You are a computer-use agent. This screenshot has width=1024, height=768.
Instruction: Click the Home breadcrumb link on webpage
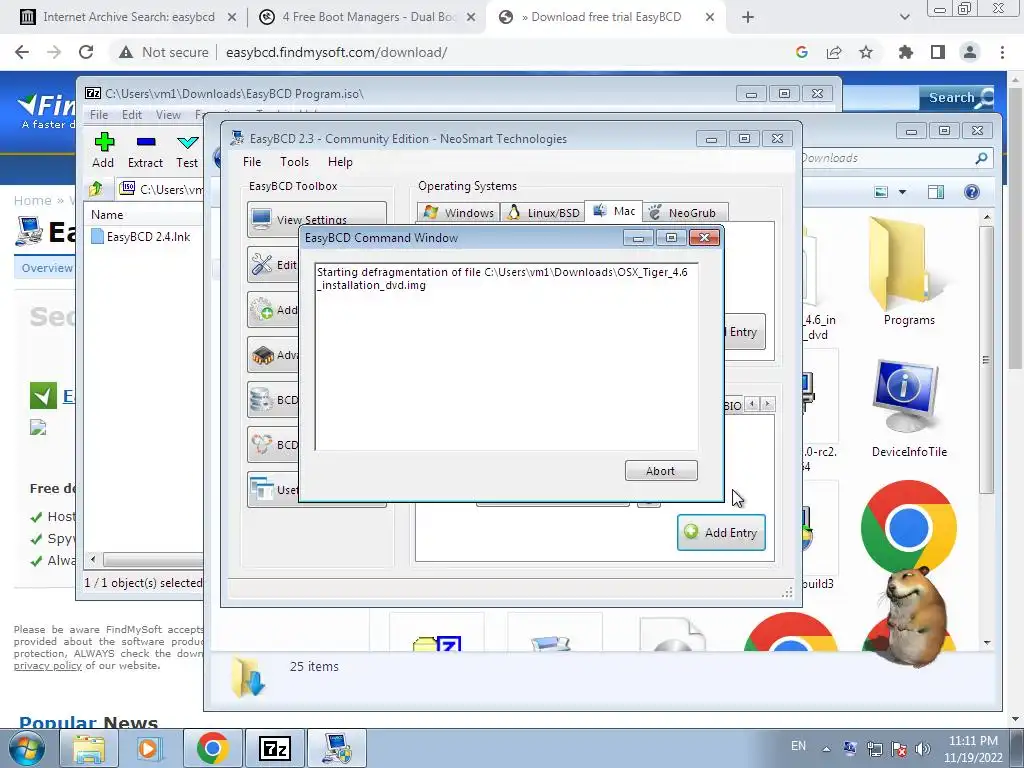pyautogui.click(x=32, y=200)
